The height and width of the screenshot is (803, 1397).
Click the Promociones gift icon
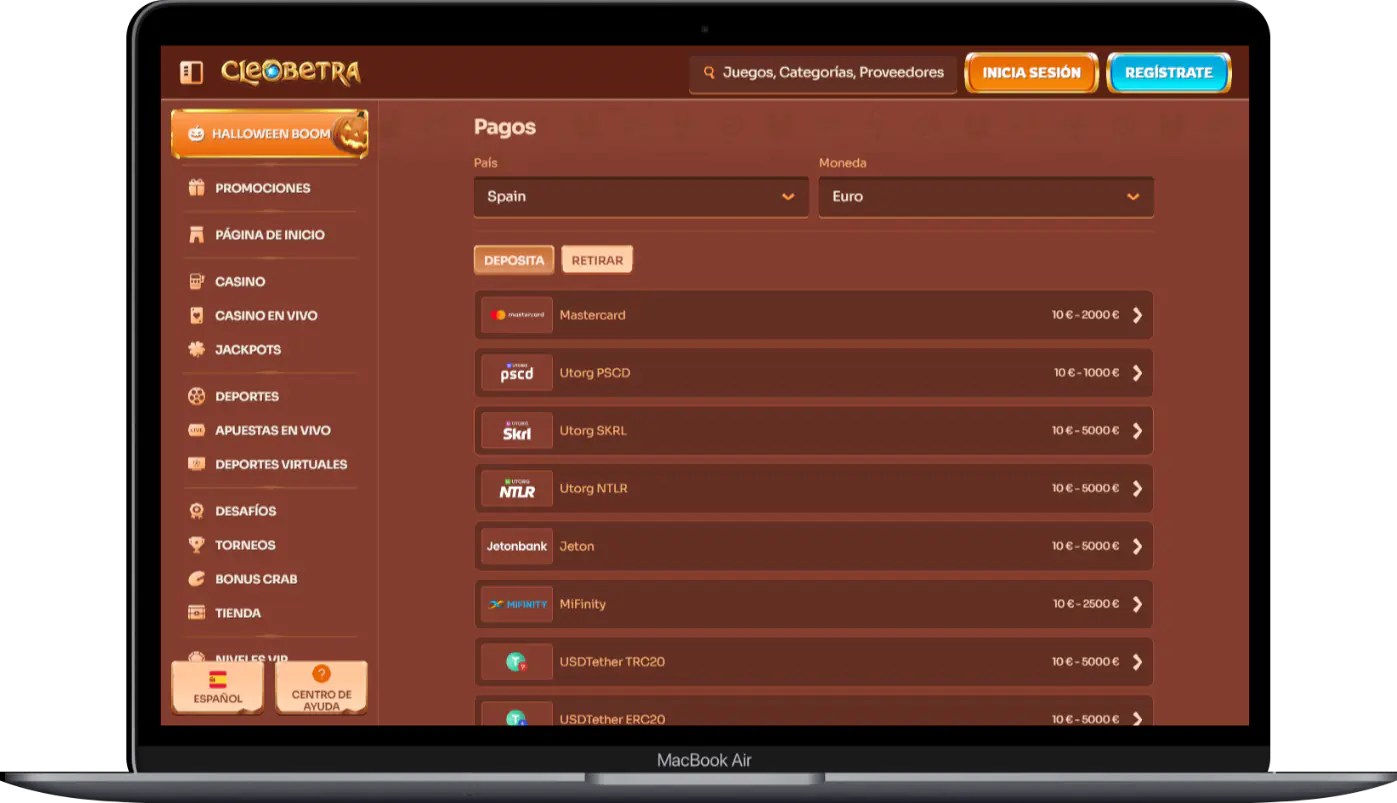(x=197, y=188)
